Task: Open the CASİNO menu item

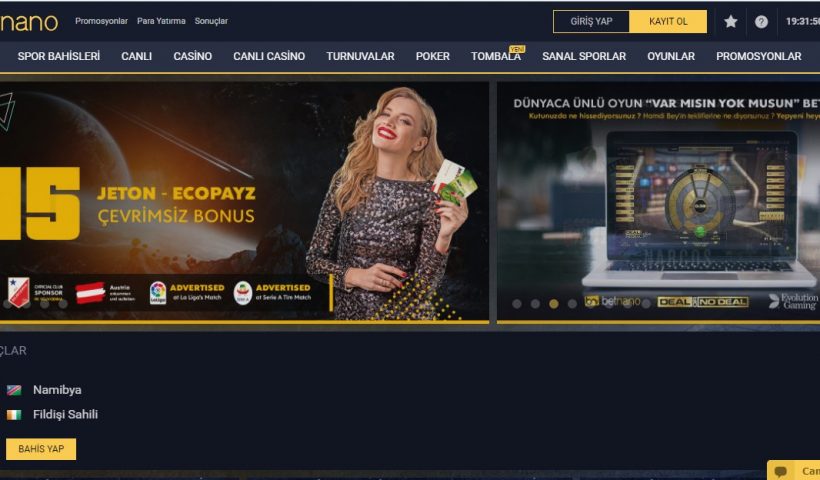Action: [x=192, y=56]
